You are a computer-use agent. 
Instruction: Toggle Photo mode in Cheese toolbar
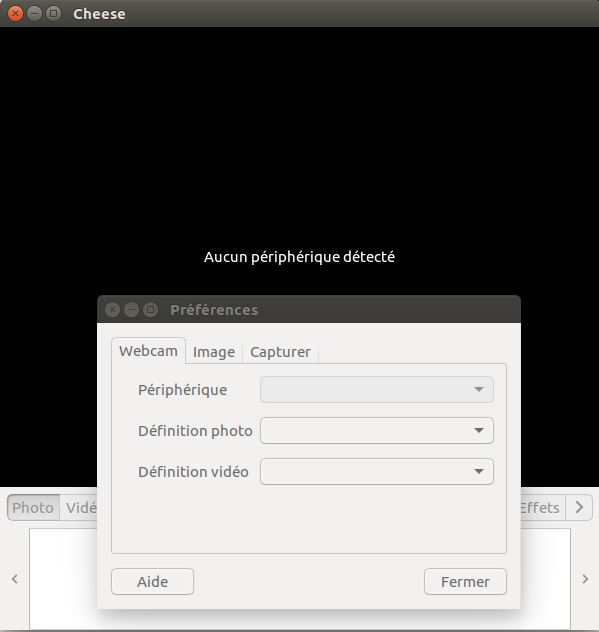pos(33,507)
